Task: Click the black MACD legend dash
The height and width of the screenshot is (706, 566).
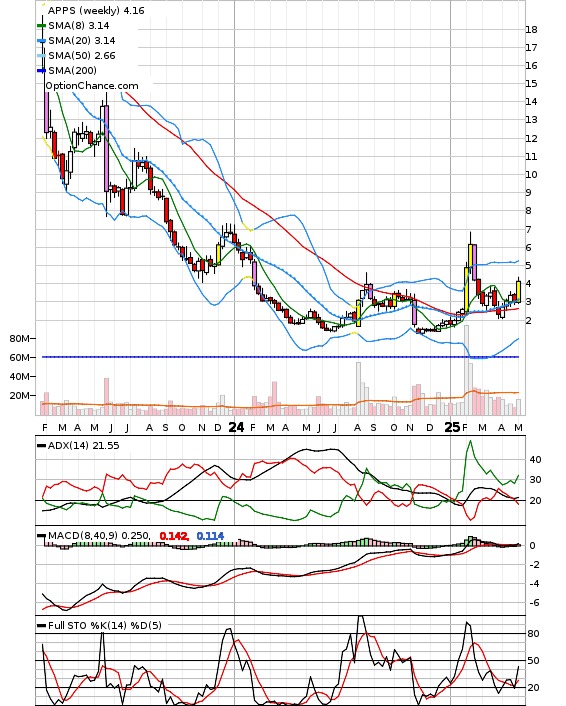Action: click(41, 536)
